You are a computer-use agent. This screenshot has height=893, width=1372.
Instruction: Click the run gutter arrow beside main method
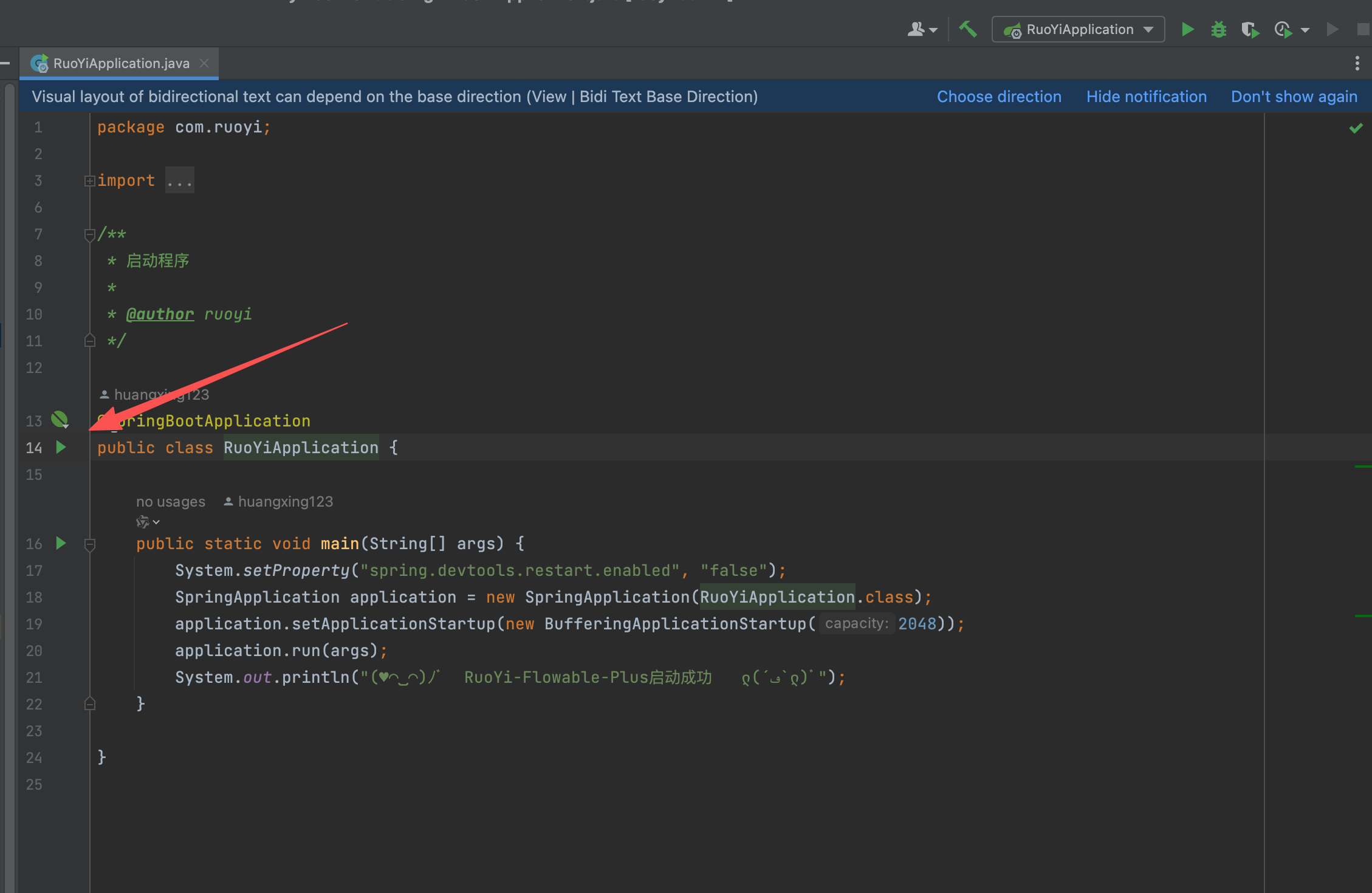[x=61, y=543]
